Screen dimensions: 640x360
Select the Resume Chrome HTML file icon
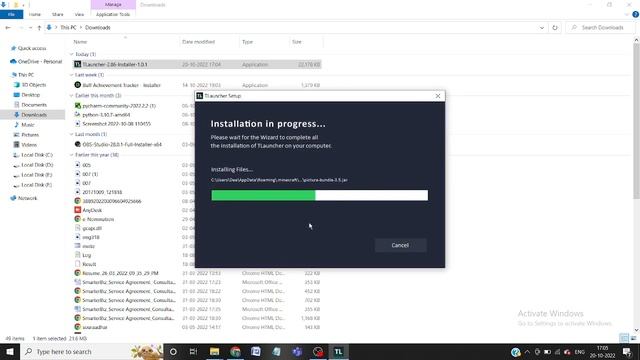[x=78, y=273]
